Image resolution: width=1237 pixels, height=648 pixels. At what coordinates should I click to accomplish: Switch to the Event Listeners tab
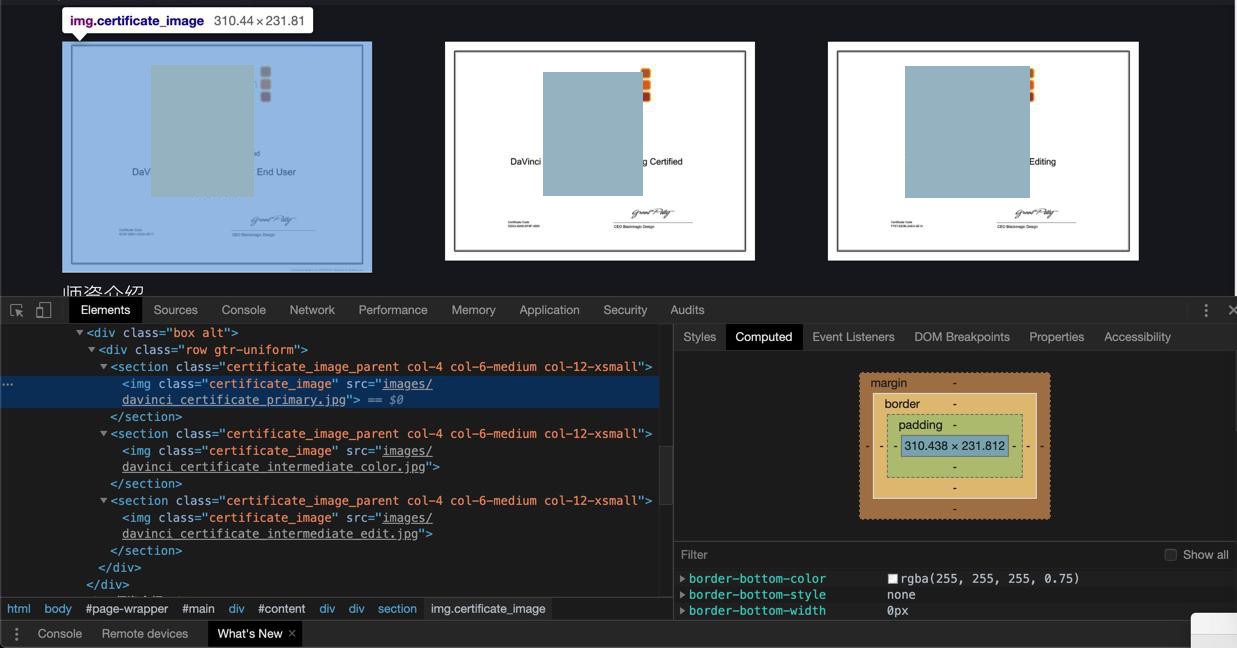(853, 337)
